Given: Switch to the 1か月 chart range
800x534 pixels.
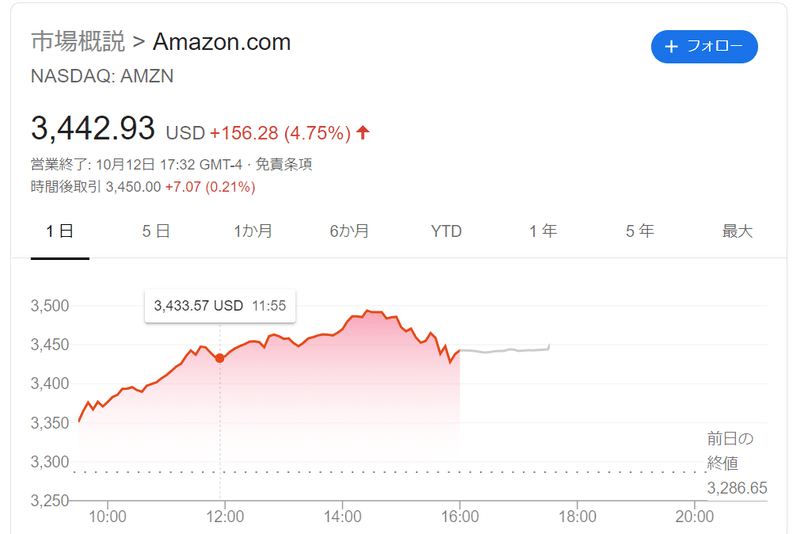Looking at the screenshot, I should 253,231.
